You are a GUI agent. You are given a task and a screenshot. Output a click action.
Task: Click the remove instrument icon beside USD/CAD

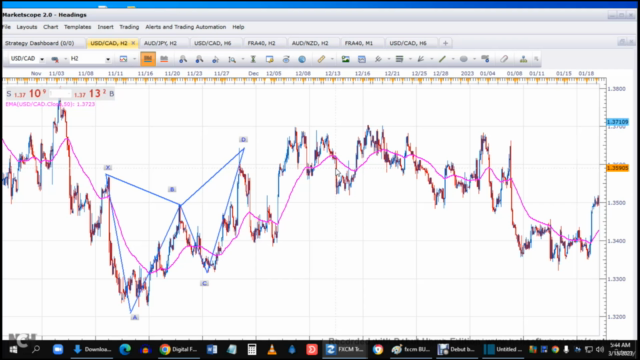pos(55,59)
